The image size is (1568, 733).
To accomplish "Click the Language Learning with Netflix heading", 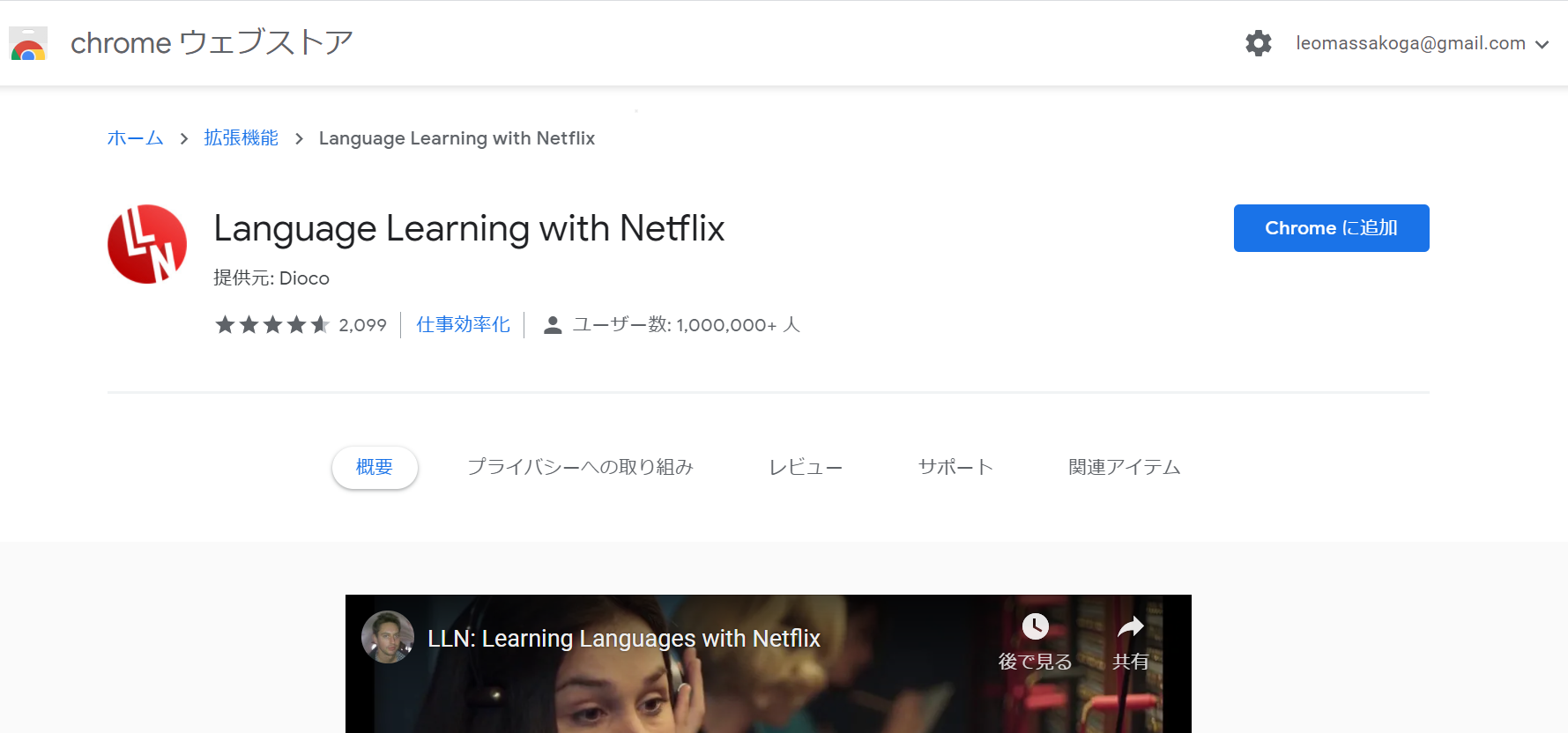I will 469,228.
